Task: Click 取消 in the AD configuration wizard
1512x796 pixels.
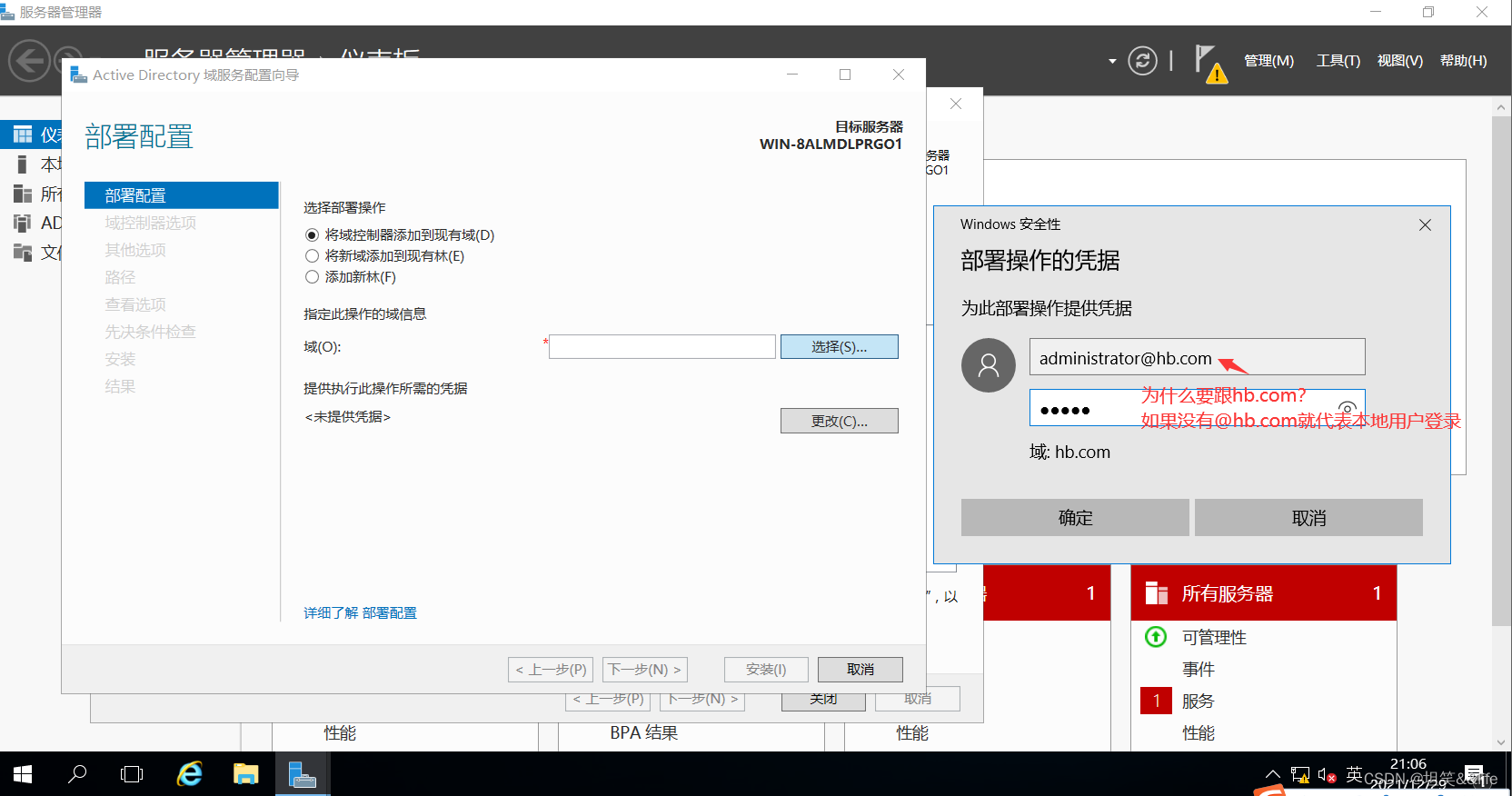Action: 860,670
